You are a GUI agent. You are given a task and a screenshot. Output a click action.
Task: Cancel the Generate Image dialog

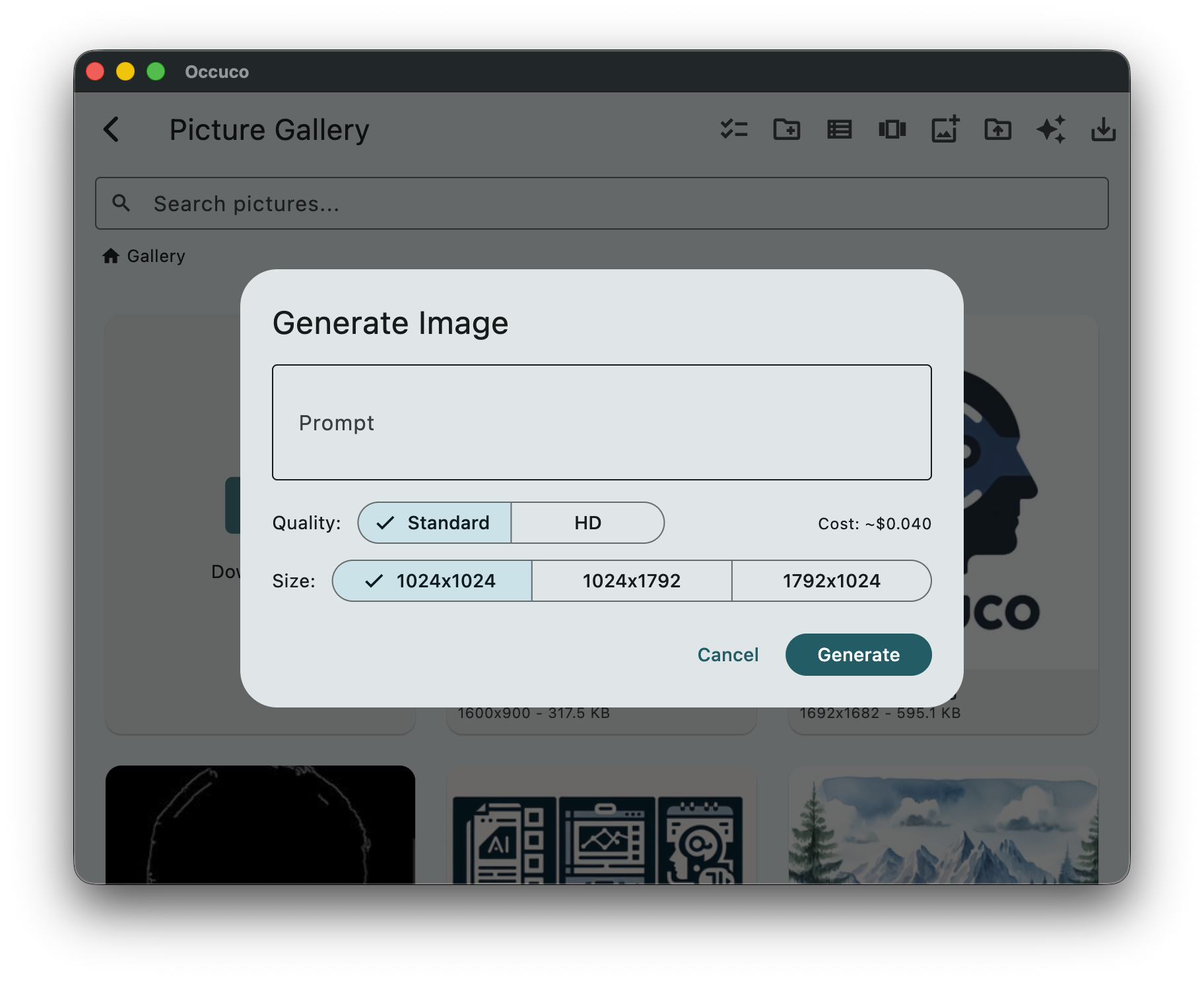[x=727, y=655]
